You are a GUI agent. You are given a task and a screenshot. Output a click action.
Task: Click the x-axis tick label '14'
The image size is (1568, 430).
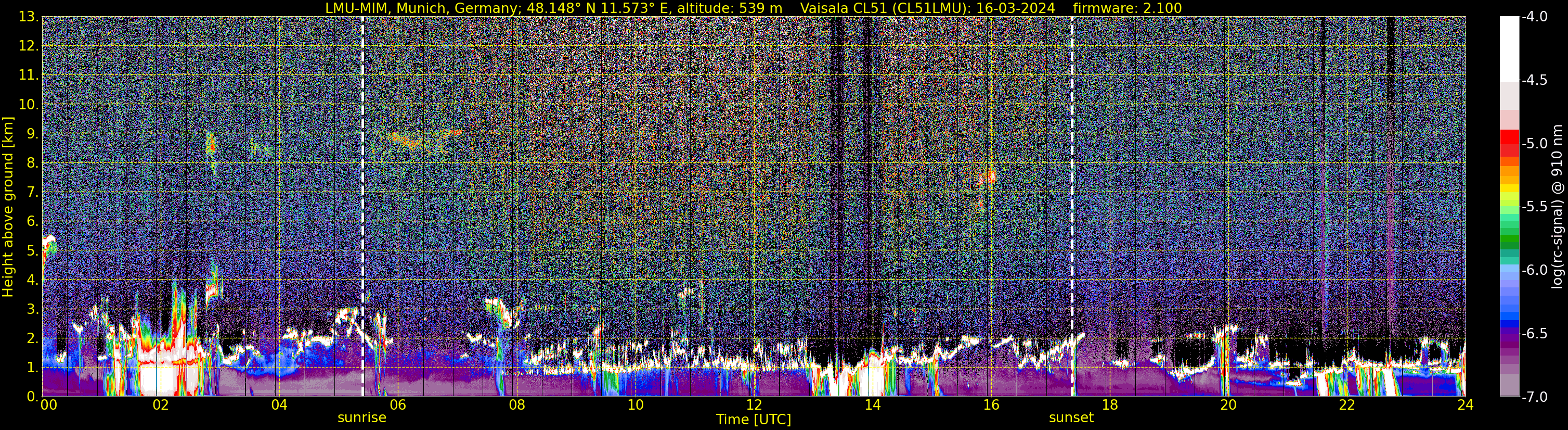[872, 405]
